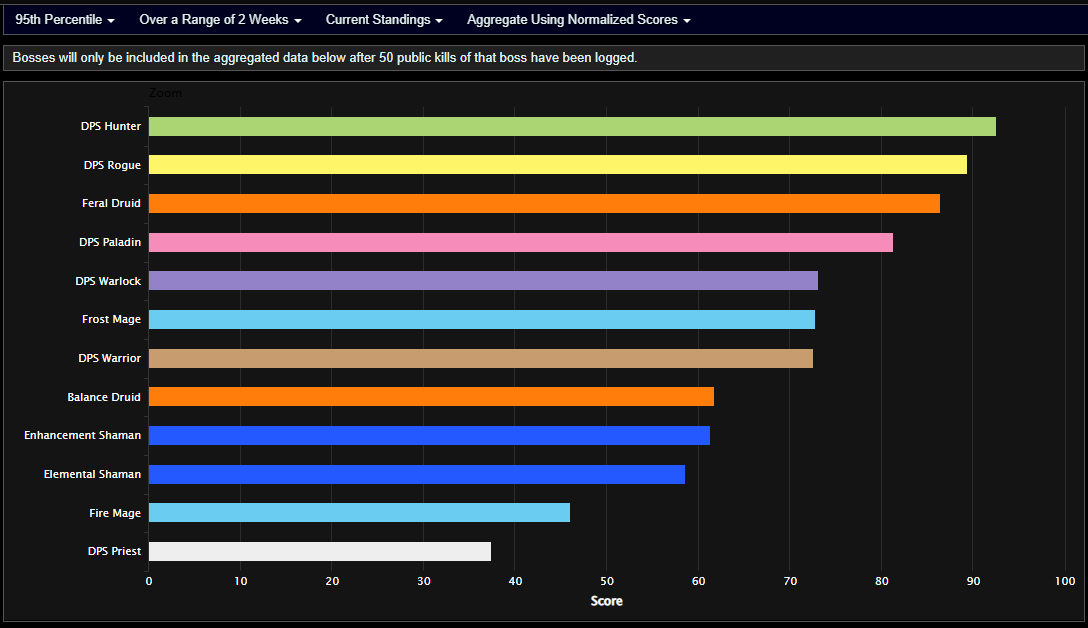Click the Frost Mage label
This screenshot has width=1088, height=628.
(x=112, y=319)
